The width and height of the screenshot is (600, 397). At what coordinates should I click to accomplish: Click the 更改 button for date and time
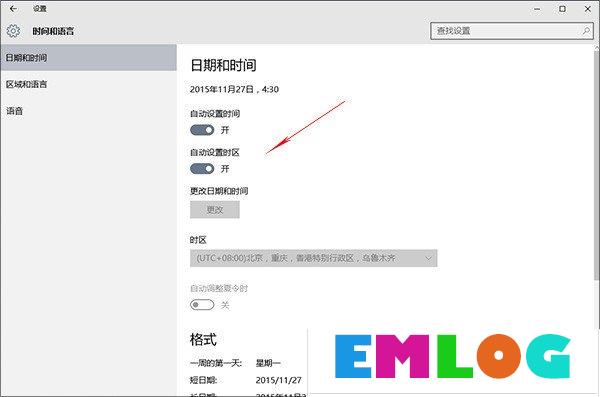(215, 210)
